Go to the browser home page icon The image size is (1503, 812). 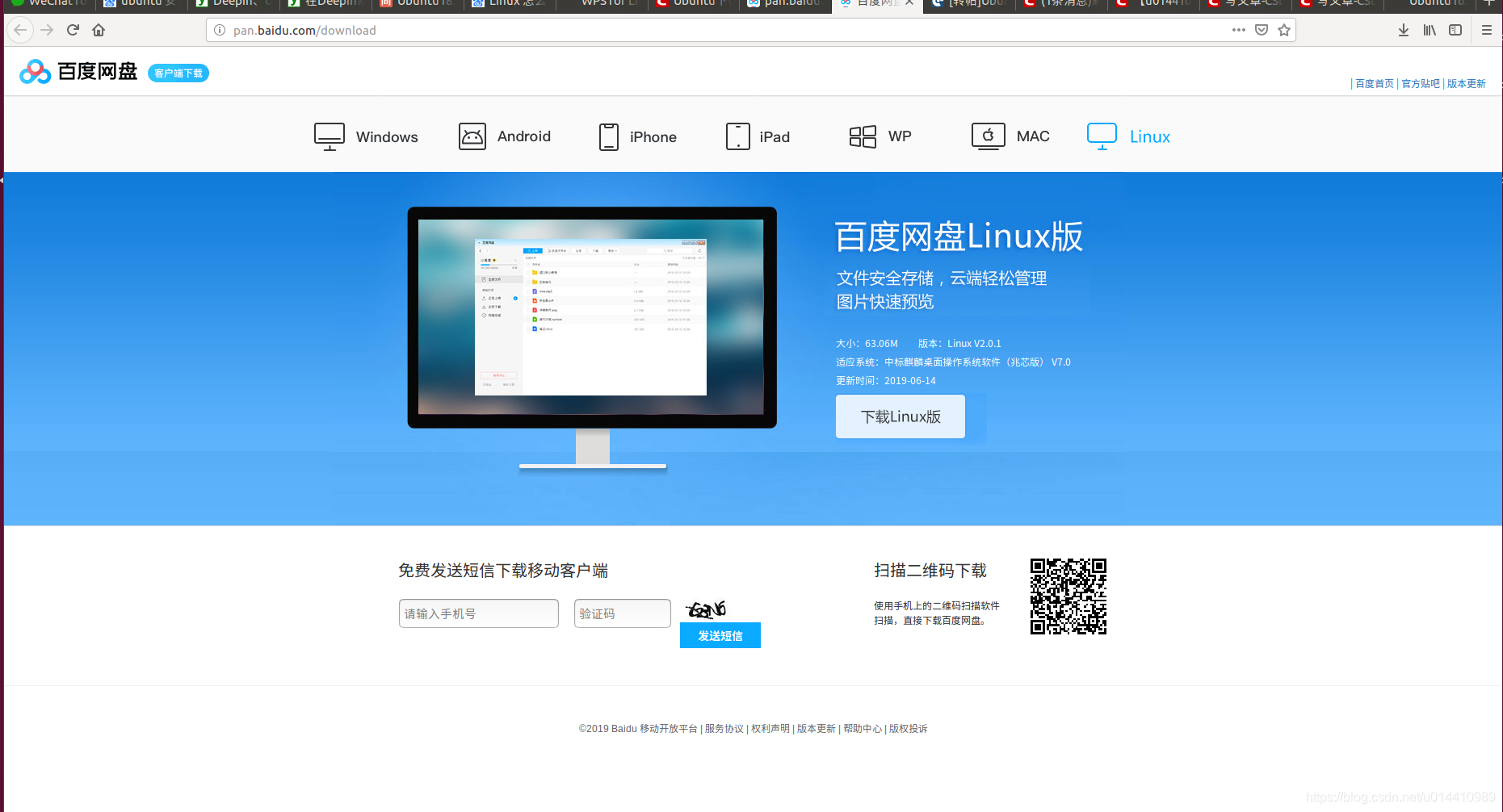[x=99, y=31]
